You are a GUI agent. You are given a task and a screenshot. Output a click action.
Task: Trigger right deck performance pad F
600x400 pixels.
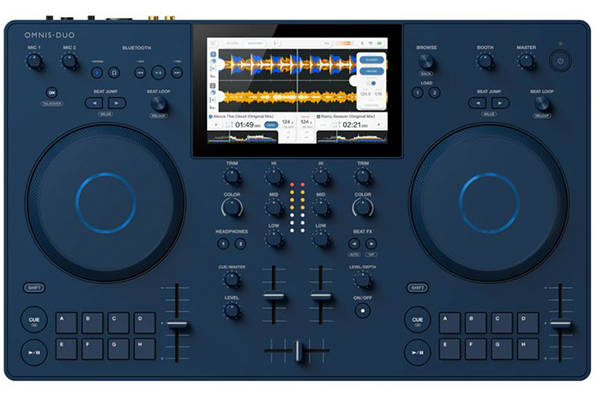point(476,349)
